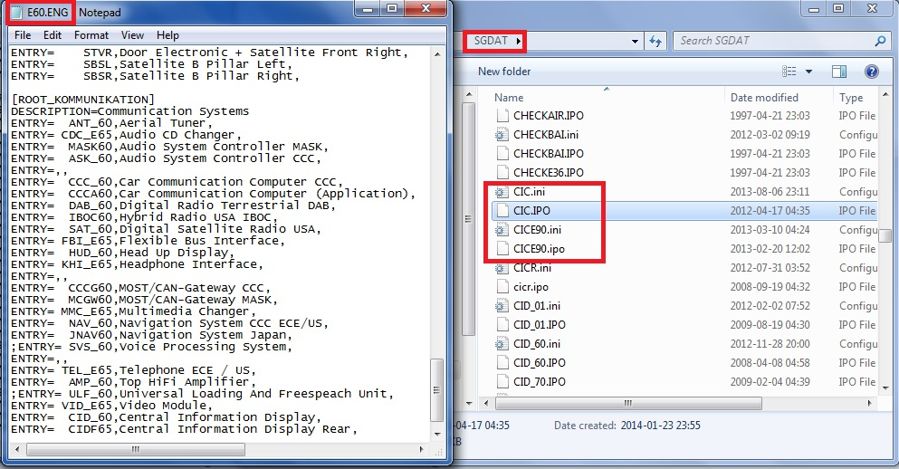This screenshot has height=469, width=899.
Task: Expand the address bar history dropdown
Action: (634, 41)
